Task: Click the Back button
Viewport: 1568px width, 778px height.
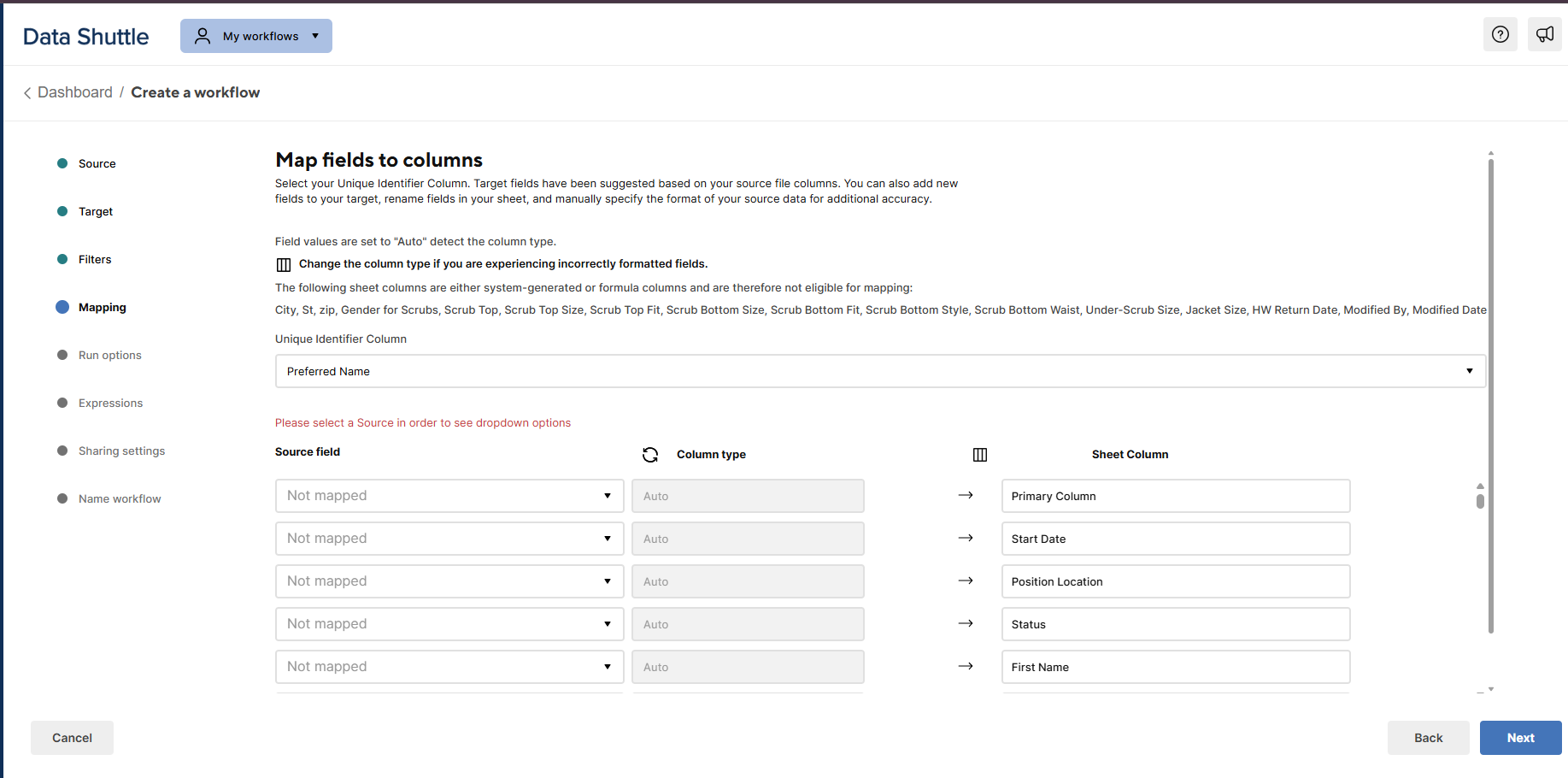Action: 1428,738
